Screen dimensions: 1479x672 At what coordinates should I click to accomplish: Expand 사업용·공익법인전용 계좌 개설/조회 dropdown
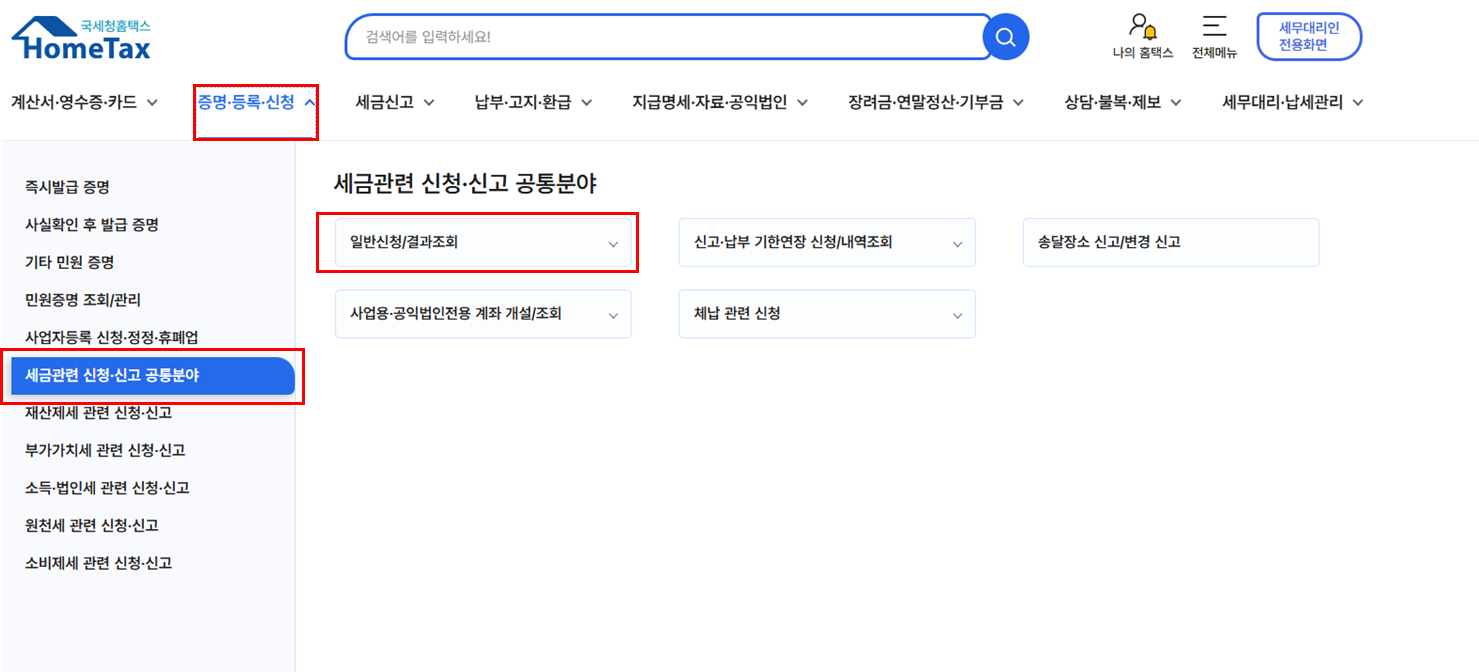coord(483,314)
